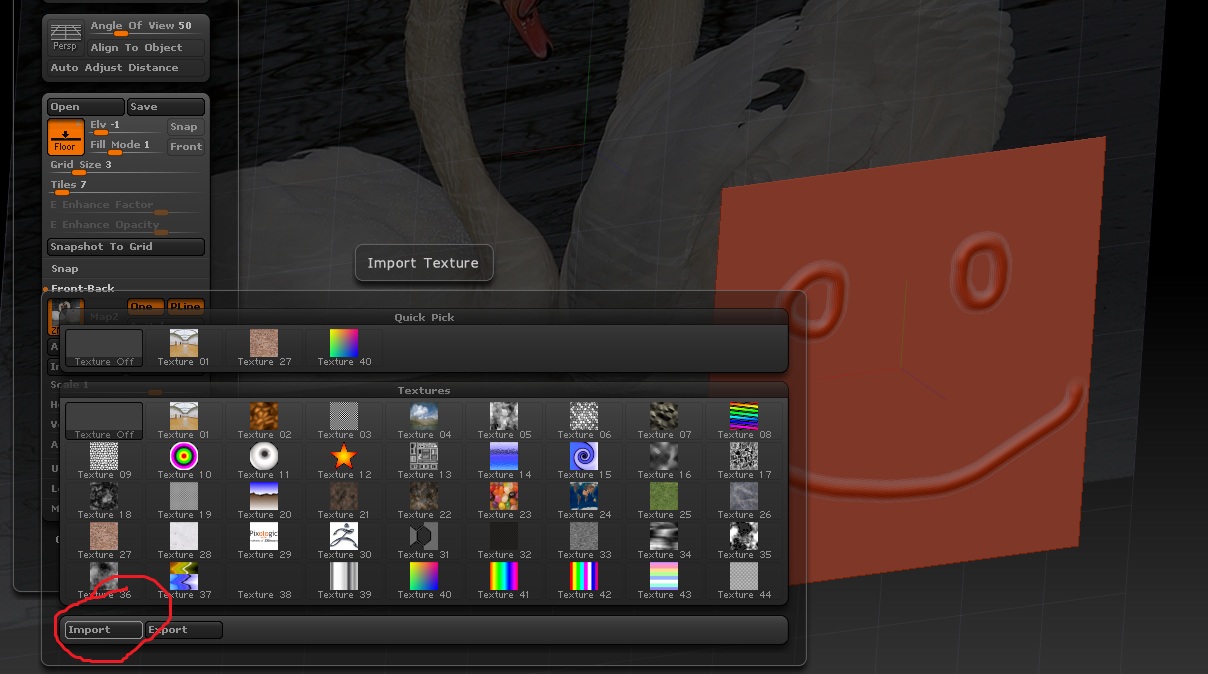
Task: Adjust the Elv elevation slider
Action: 125,126
